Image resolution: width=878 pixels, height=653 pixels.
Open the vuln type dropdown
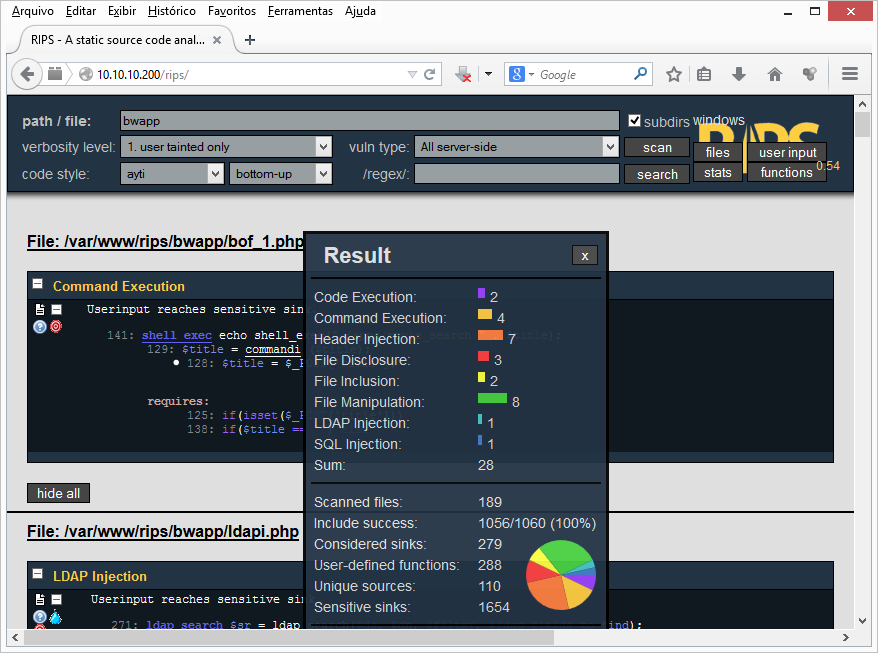pyautogui.click(x=516, y=147)
